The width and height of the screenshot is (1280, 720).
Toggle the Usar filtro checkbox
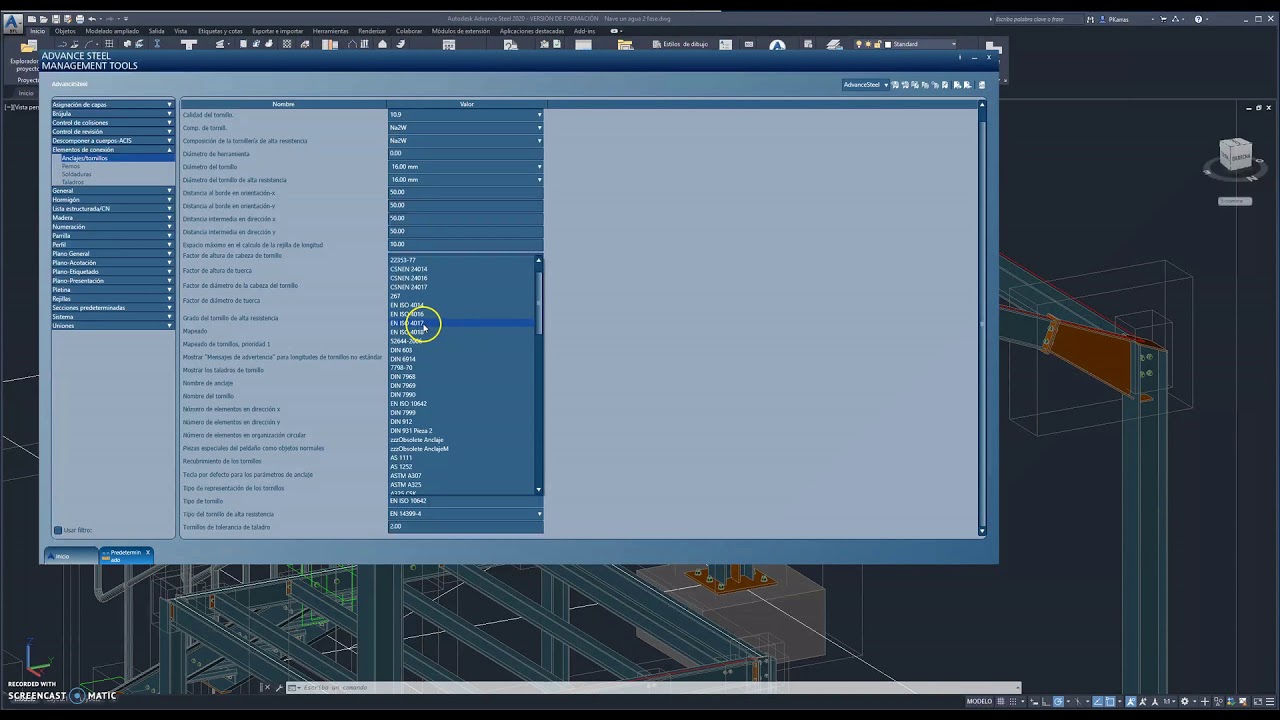(57, 530)
